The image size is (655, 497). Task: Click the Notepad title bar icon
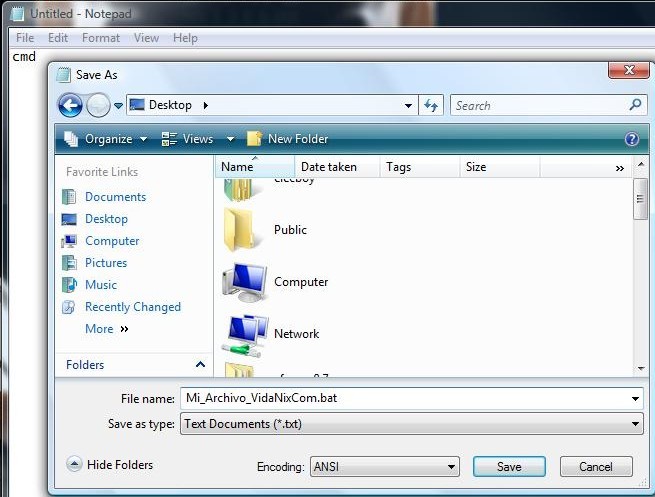[x=18, y=14]
